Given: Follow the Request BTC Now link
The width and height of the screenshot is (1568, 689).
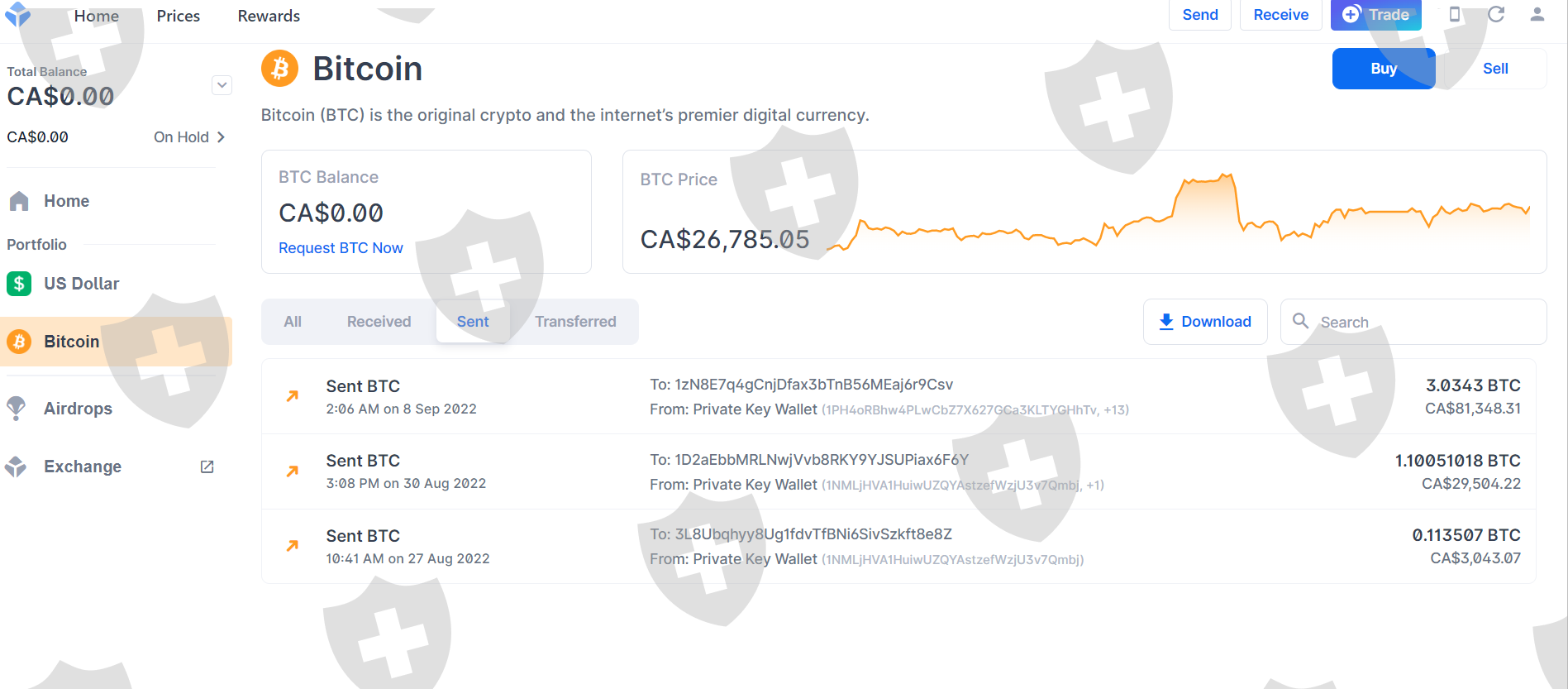Looking at the screenshot, I should tap(341, 248).
